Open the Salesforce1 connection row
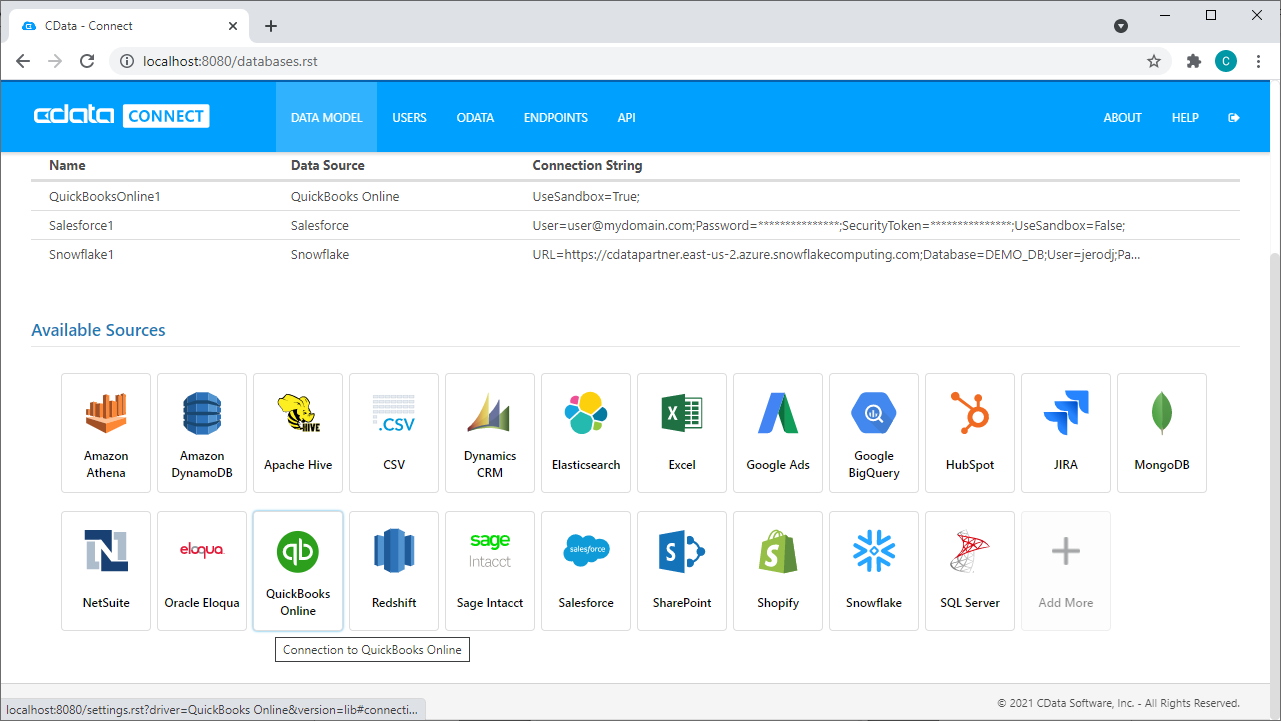The width and height of the screenshot is (1281, 721). click(82, 226)
